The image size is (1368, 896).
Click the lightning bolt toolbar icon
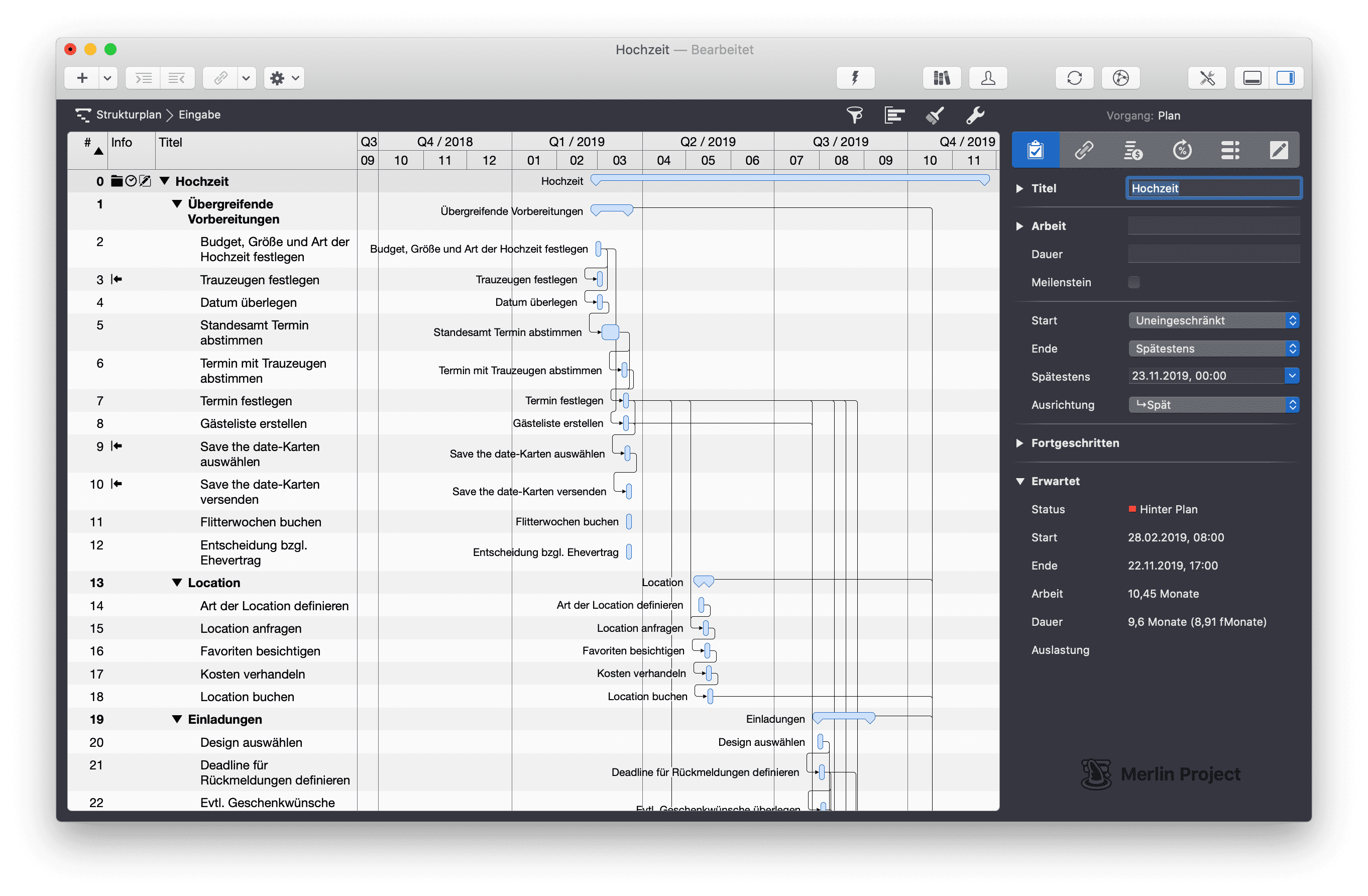[855, 78]
